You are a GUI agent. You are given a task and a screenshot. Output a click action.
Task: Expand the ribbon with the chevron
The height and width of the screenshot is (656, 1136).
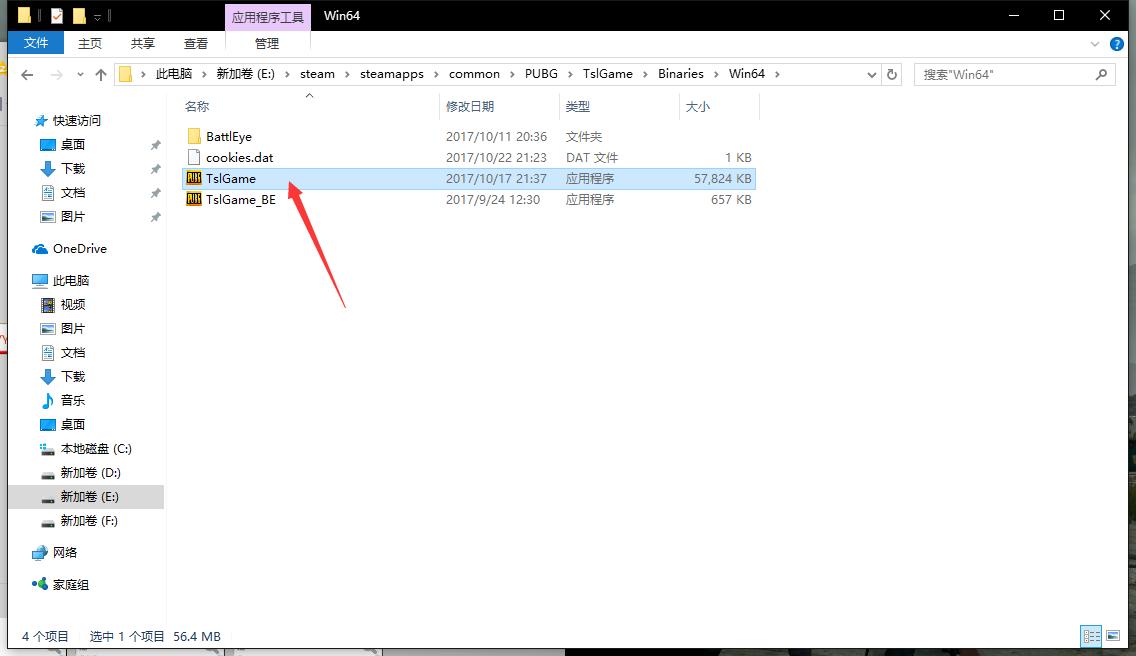tap(1095, 44)
